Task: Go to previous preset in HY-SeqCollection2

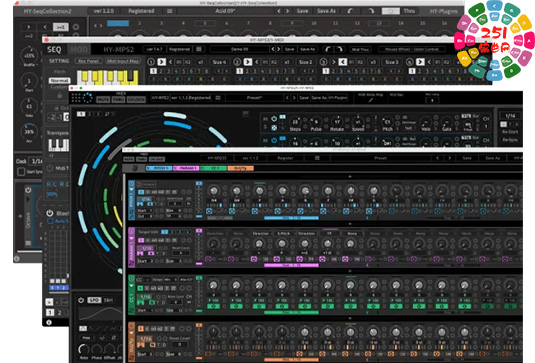Action: 279,11
